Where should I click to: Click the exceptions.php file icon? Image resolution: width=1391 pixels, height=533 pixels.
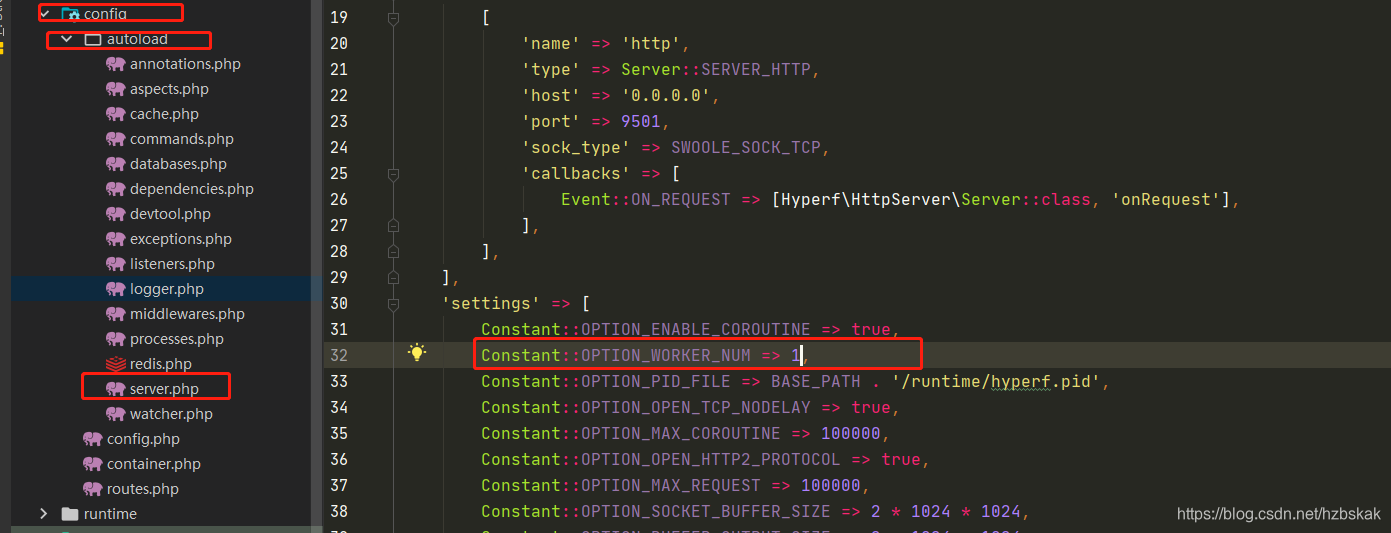click(115, 239)
